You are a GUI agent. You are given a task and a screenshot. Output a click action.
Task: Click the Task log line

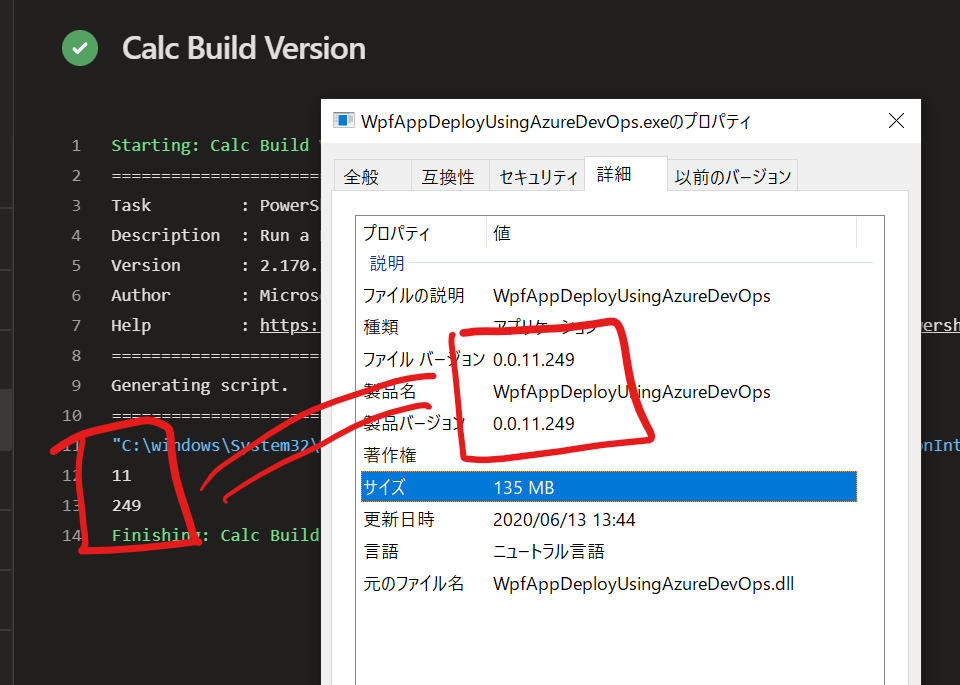(215, 205)
